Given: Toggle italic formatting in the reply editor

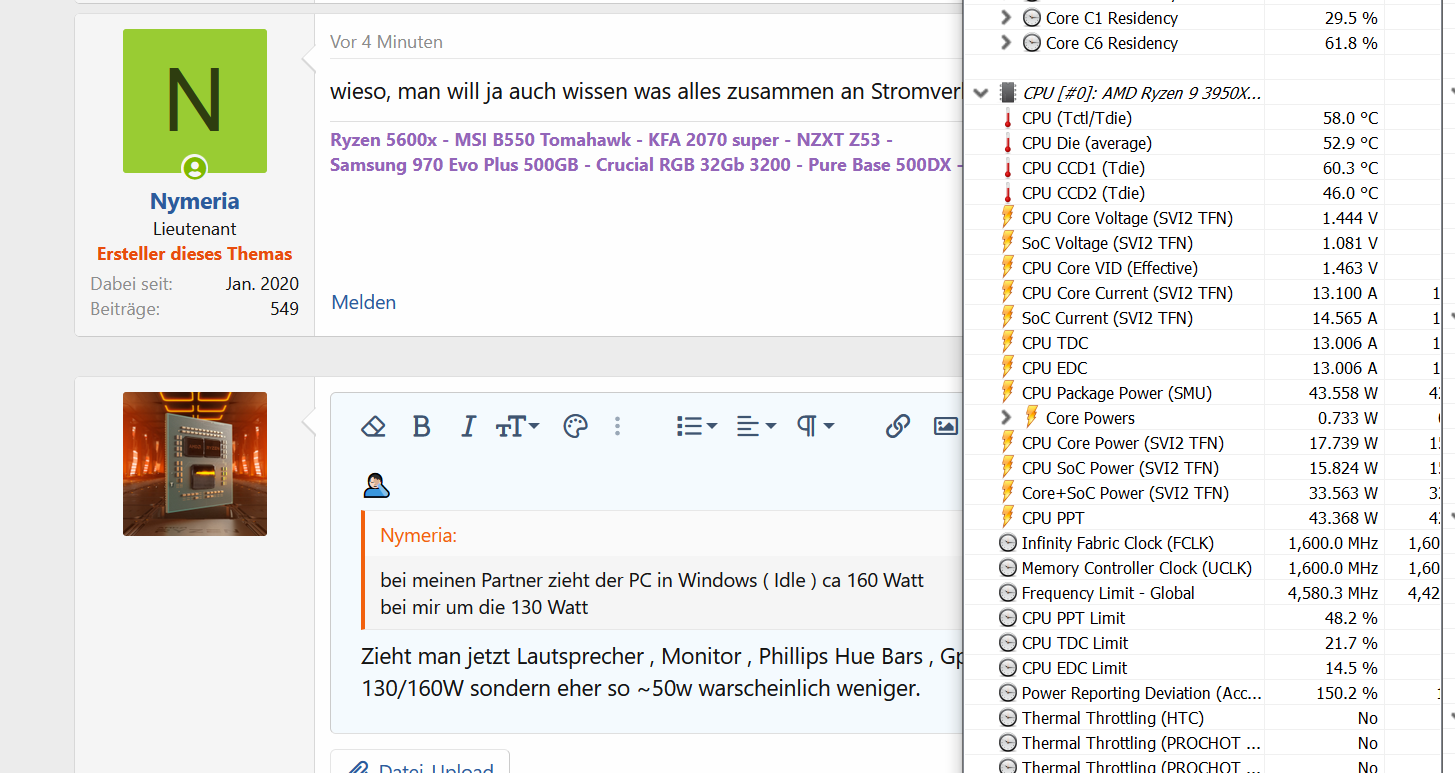Looking at the screenshot, I should click(468, 427).
